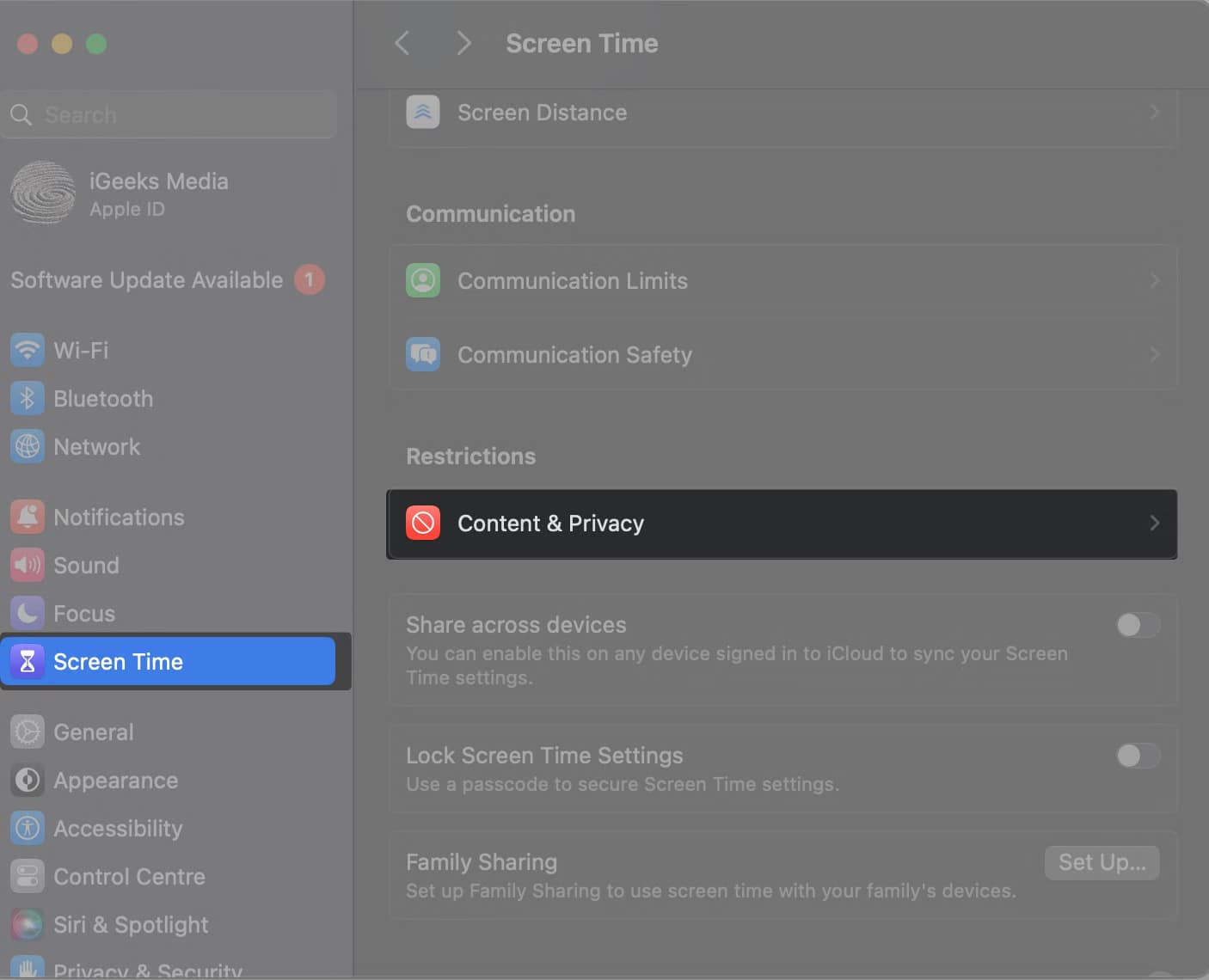Go back using the back arrow
The height and width of the screenshot is (980, 1209).
(402, 43)
